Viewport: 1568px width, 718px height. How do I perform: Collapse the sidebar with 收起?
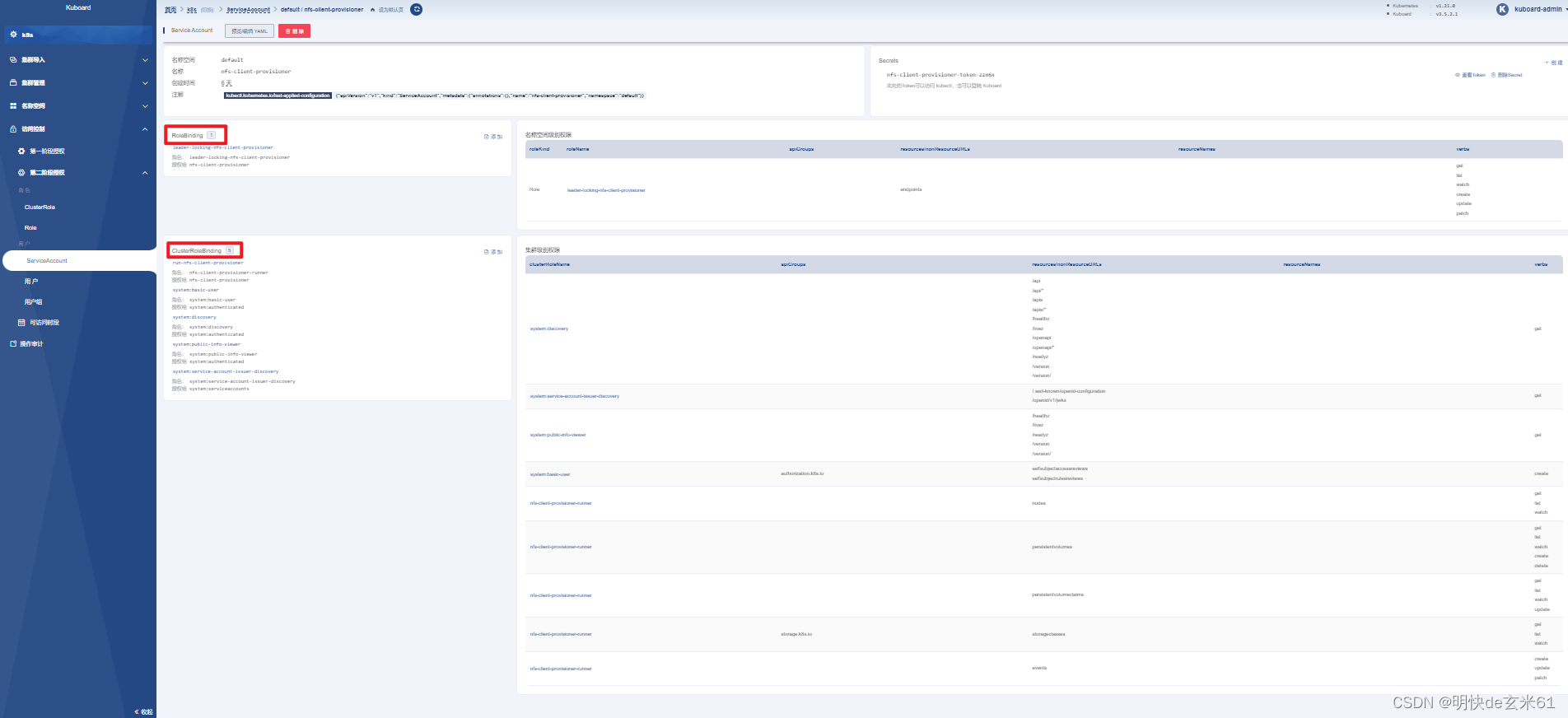[x=143, y=711]
